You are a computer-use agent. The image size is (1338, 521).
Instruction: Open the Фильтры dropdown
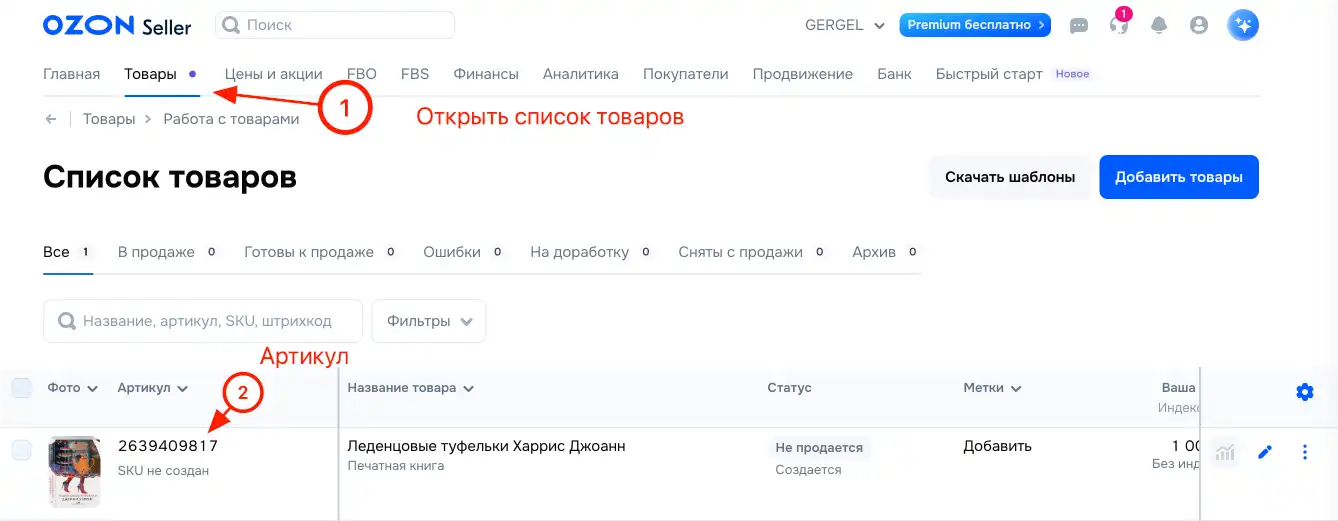click(x=429, y=322)
